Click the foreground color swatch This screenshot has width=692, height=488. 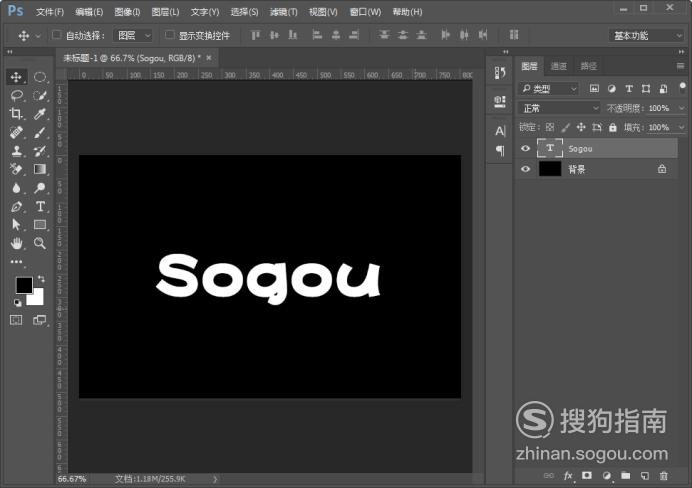click(24, 285)
